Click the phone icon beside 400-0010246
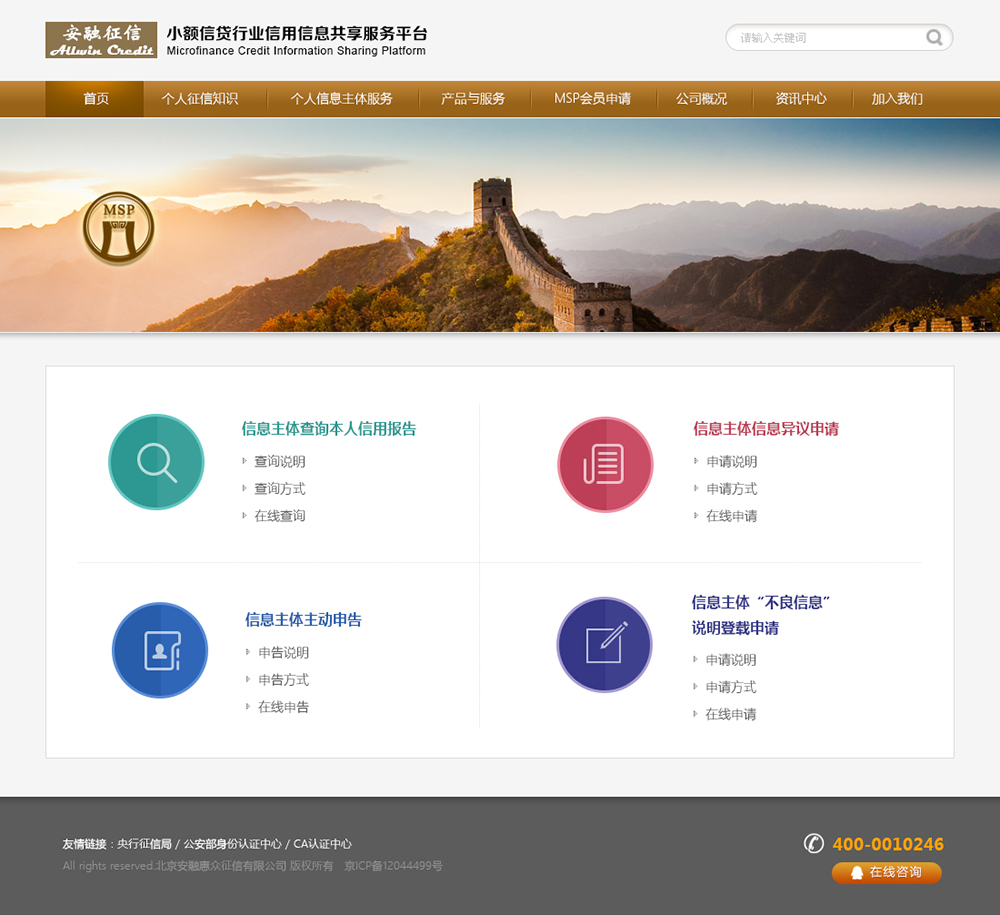This screenshot has width=1000, height=915. 814,843
